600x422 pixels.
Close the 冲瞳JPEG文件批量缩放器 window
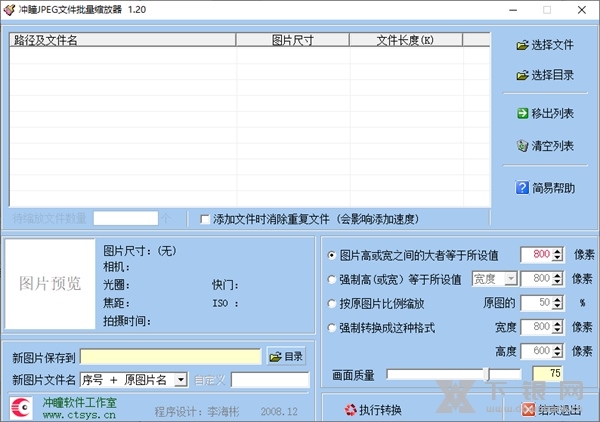(x=582, y=10)
